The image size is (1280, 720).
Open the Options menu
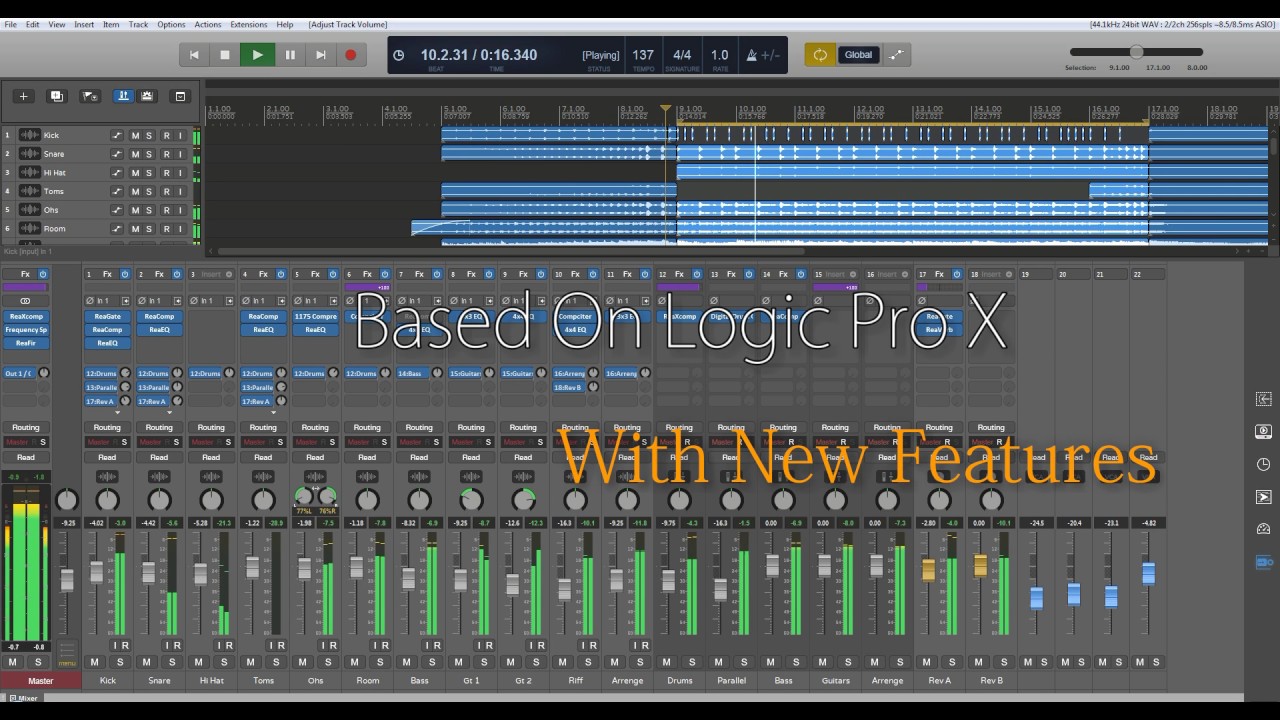tap(171, 24)
